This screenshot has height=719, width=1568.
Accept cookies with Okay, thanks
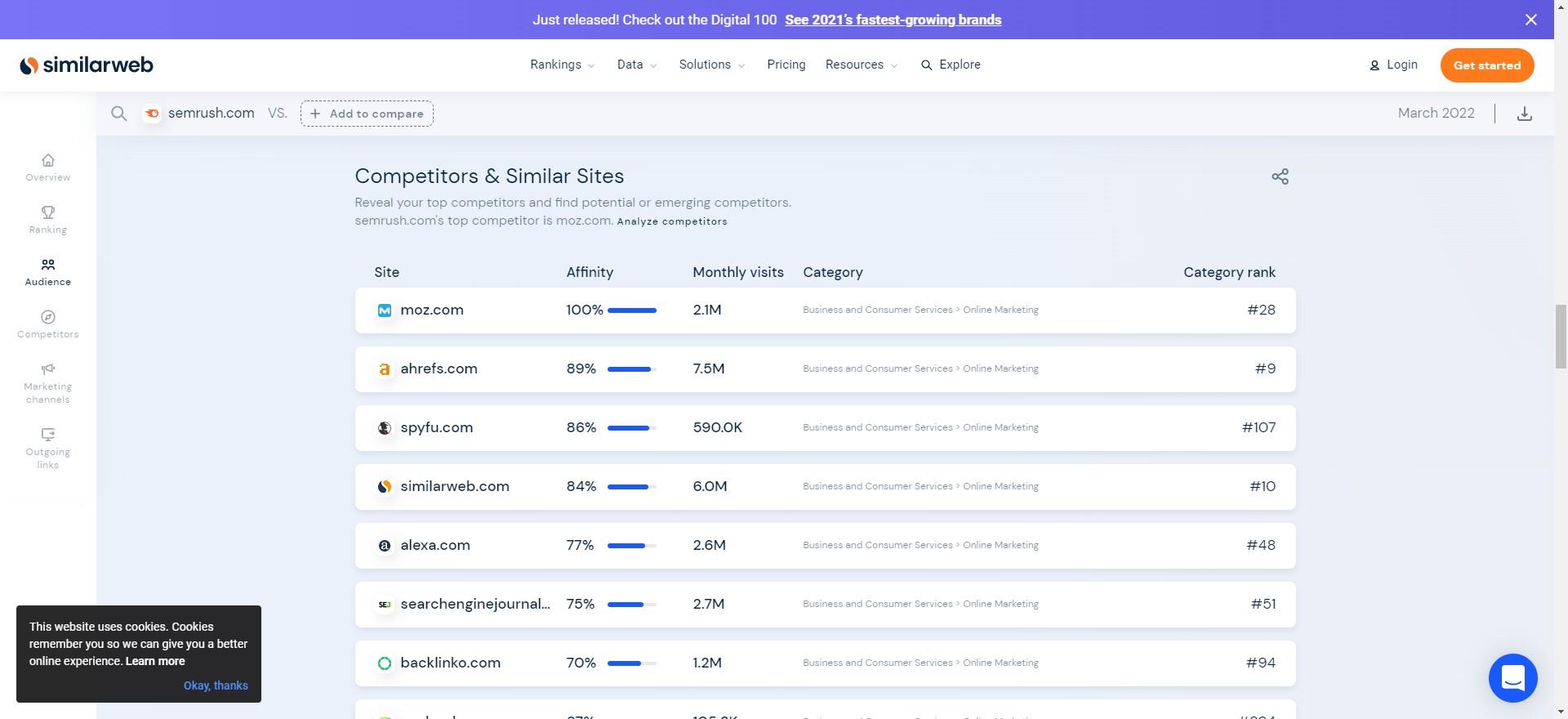[x=216, y=686]
